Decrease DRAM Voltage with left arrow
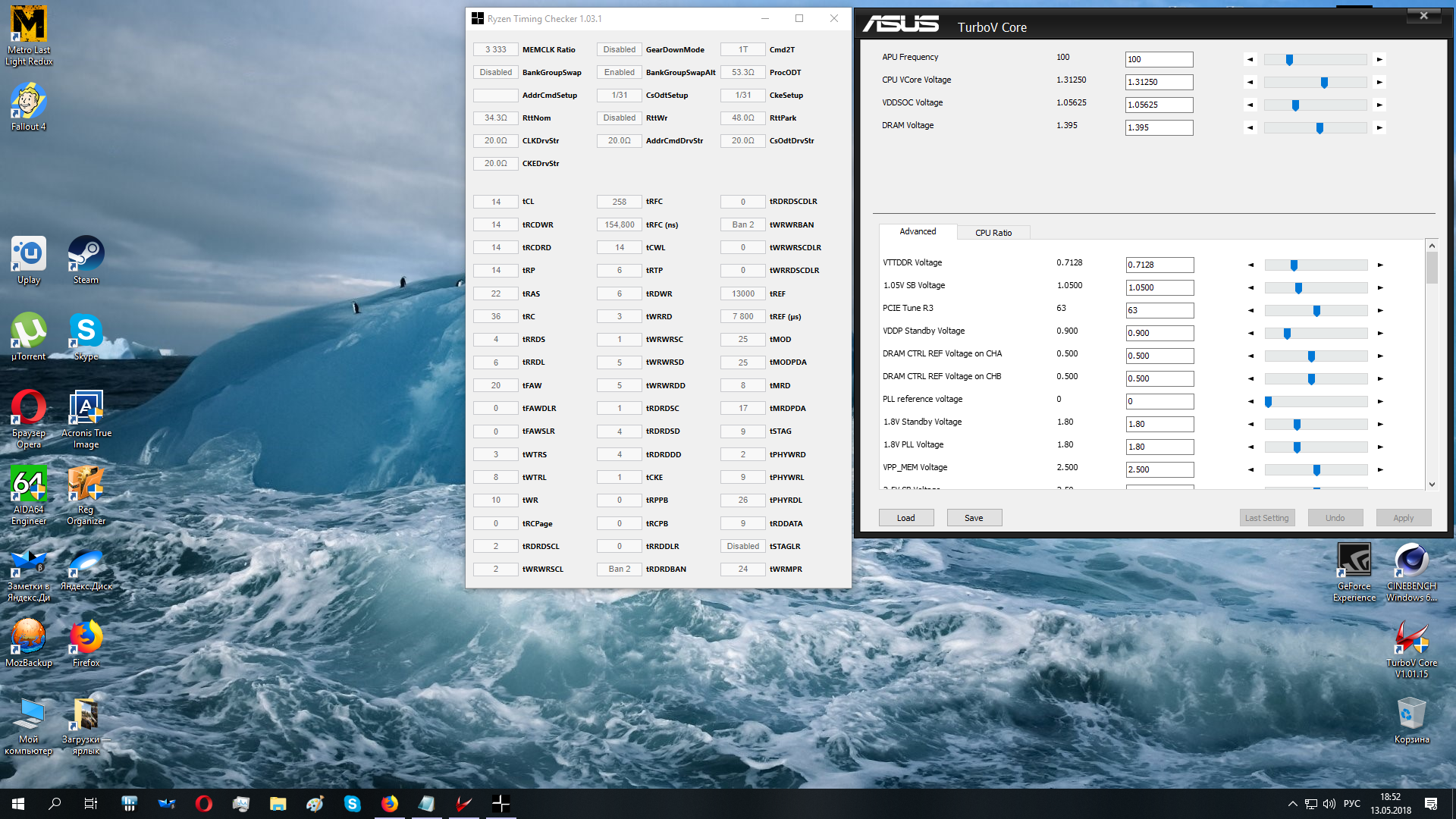 tap(1250, 127)
